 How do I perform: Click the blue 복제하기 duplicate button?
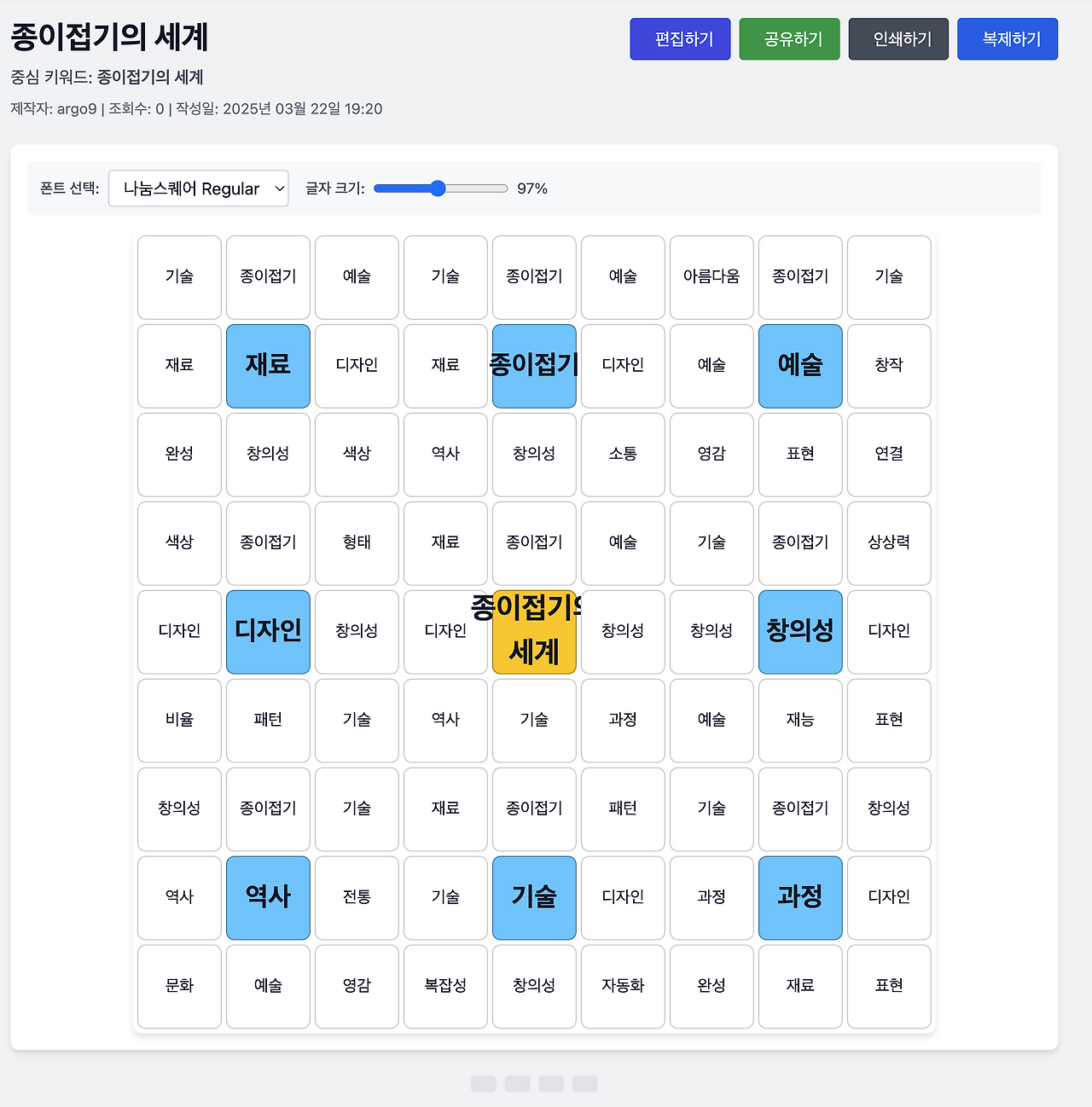1008,38
